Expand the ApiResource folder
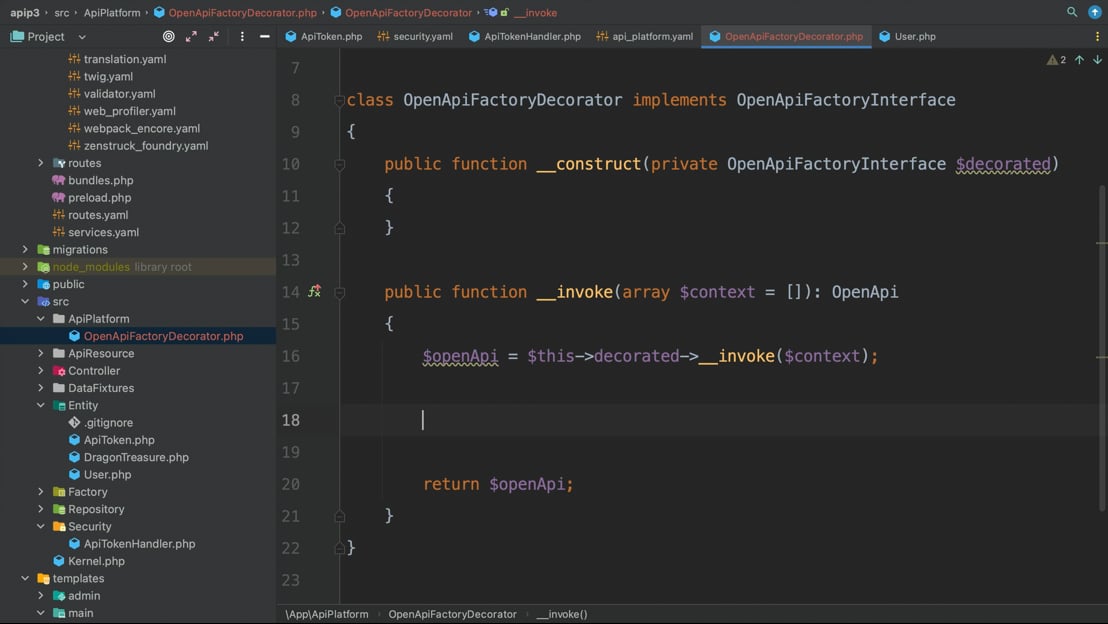Viewport: 1108px width, 624px height. tap(40, 353)
